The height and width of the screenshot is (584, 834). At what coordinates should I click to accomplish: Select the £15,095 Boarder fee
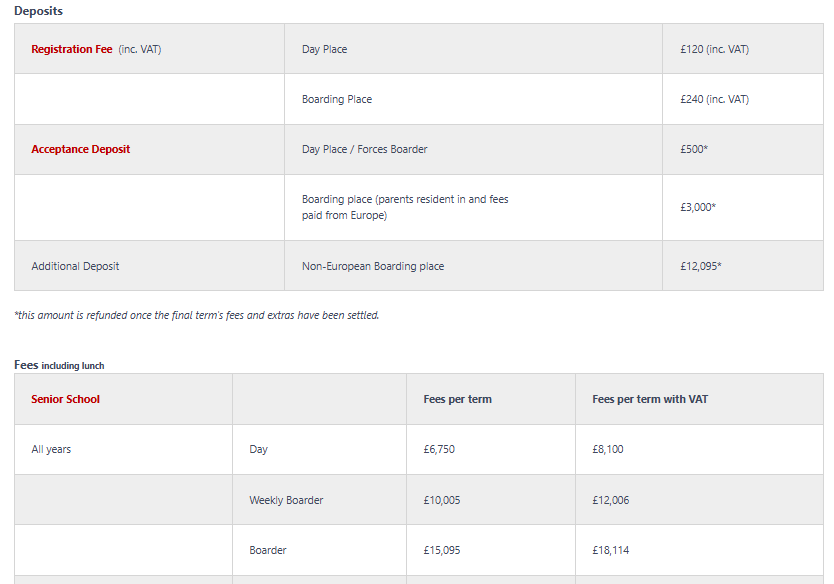point(441,550)
